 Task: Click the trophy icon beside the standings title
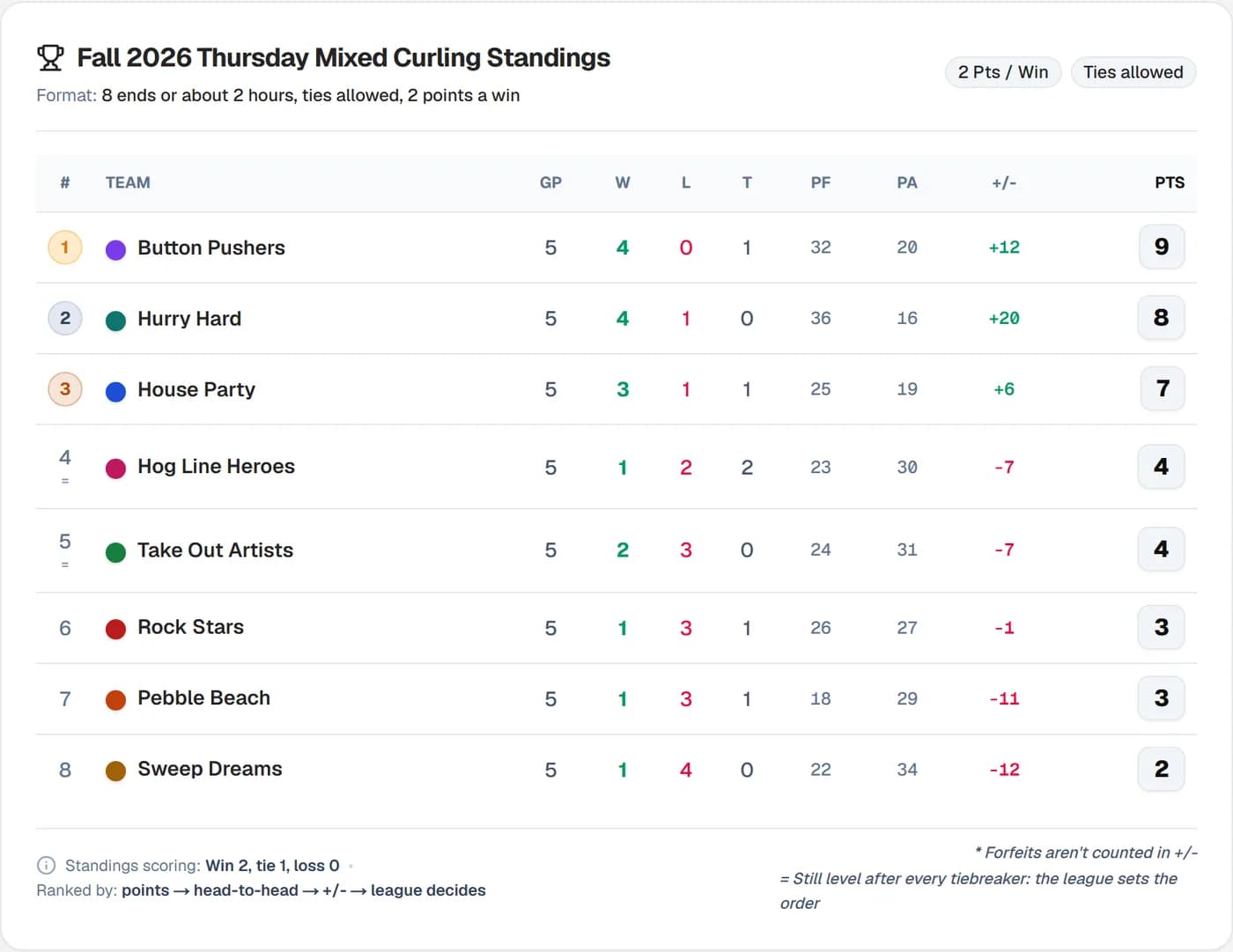click(x=50, y=58)
